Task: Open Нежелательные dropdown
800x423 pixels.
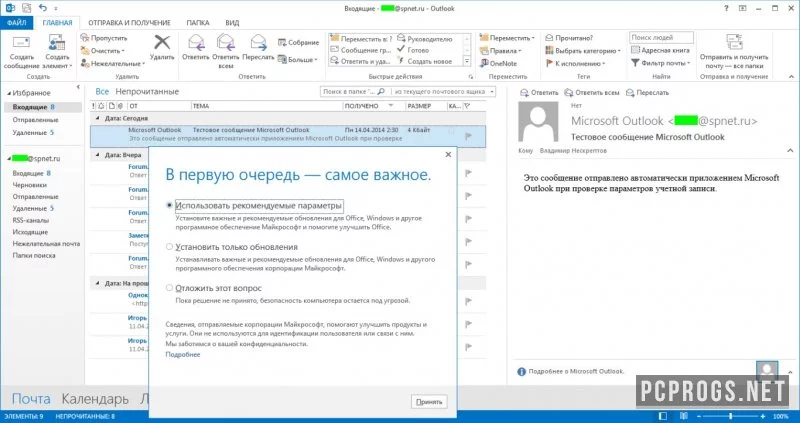Action: tap(113, 63)
